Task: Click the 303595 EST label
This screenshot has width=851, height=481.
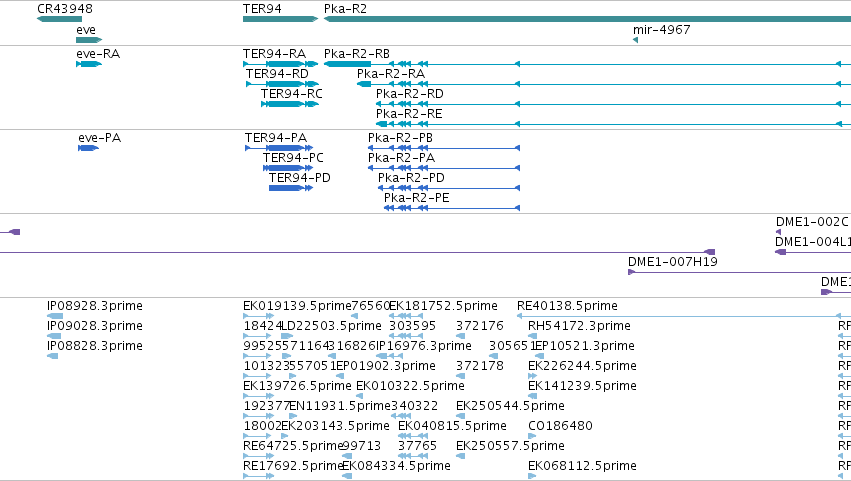Action: (x=412, y=326)
